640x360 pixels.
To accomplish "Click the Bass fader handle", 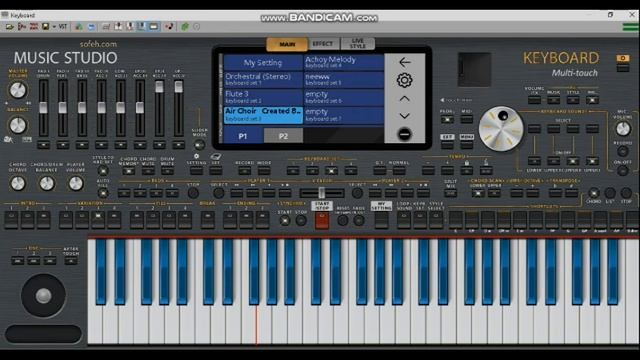I will 82,108.
